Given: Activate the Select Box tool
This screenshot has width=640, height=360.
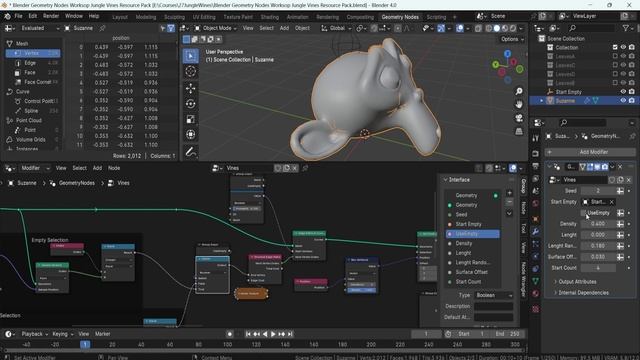Looking at the screenshot, I should 190,56.
